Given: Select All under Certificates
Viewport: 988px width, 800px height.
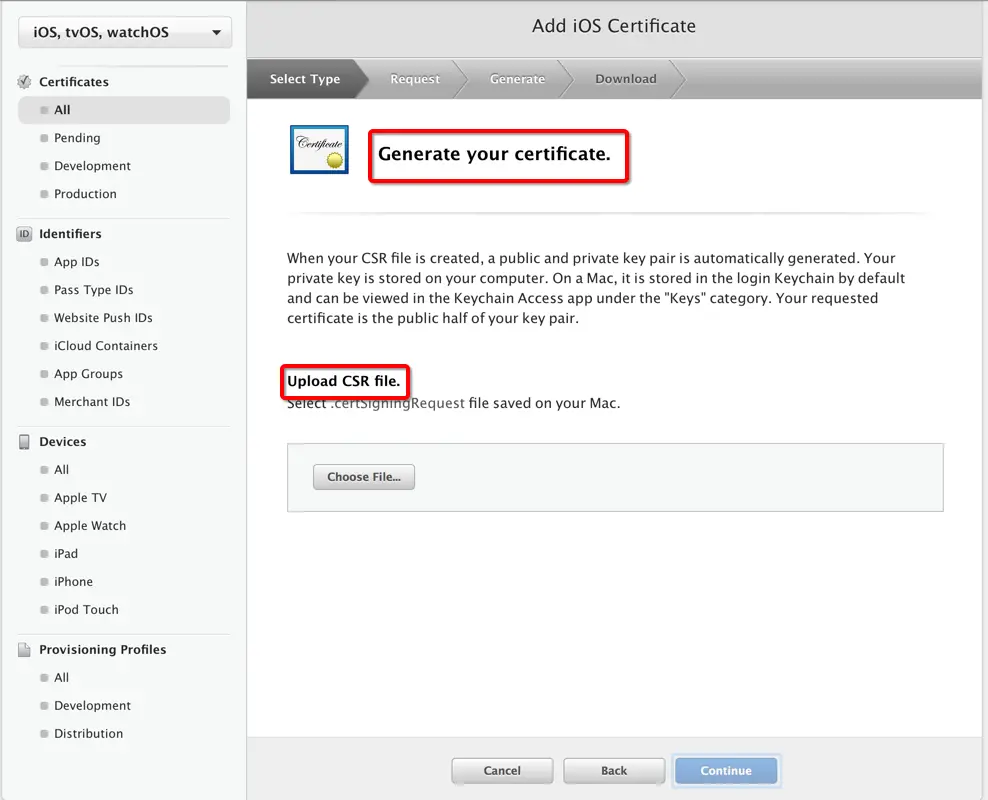Looking at the screenshot, I should [124, 110].
